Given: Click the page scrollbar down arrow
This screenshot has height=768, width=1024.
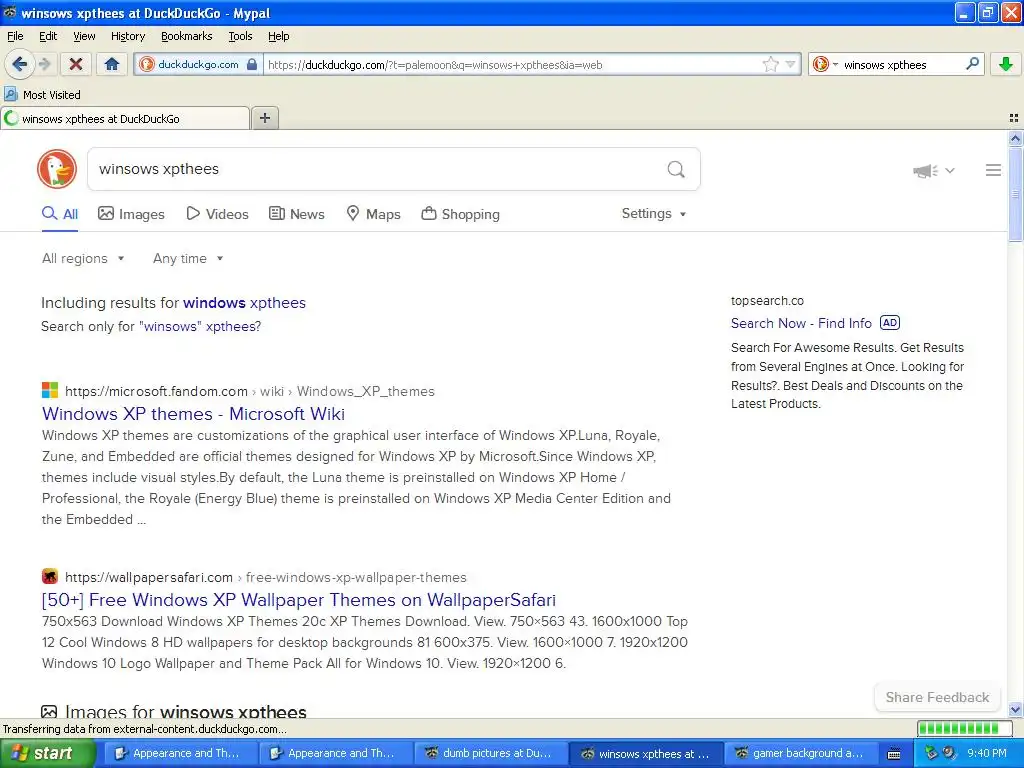Looking at the screenshot, I should pyautogui.click(x=1015, y=709).
